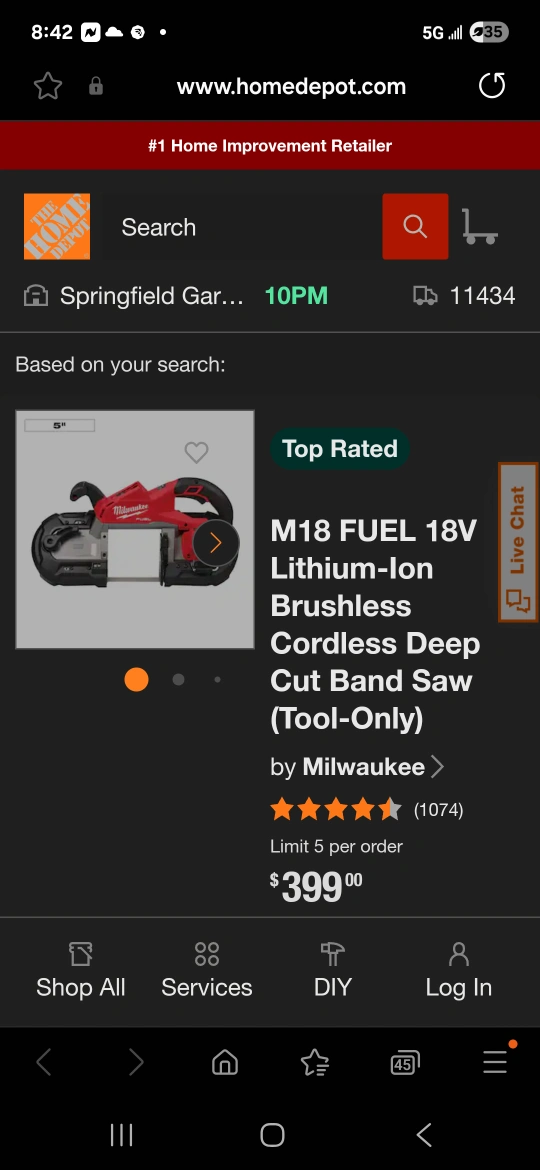Change delivery ZIP code 11434
The height and width of the screenshot is (1170, 540).
(x=464, y=296)
